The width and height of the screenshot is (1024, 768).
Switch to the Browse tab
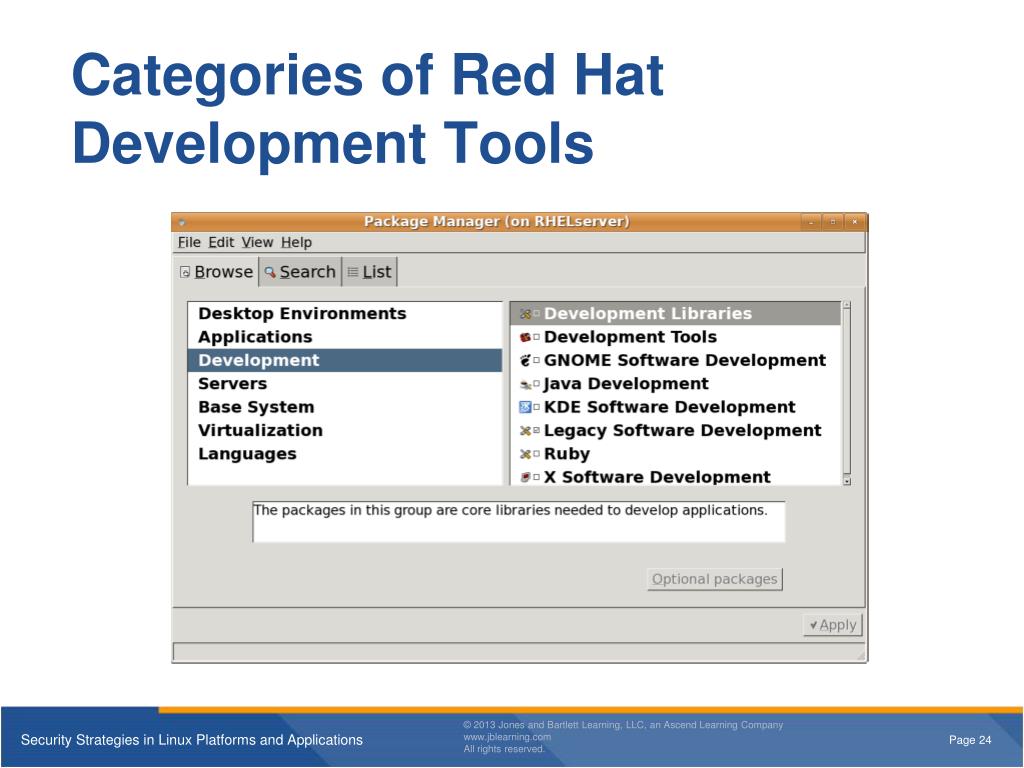tap(216, 272)
